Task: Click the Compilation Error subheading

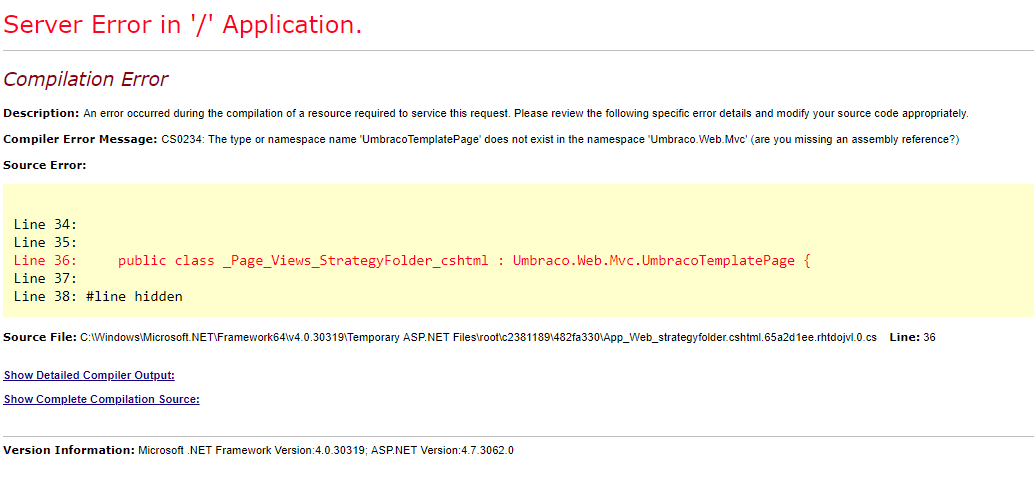Action: coord(86,79)
